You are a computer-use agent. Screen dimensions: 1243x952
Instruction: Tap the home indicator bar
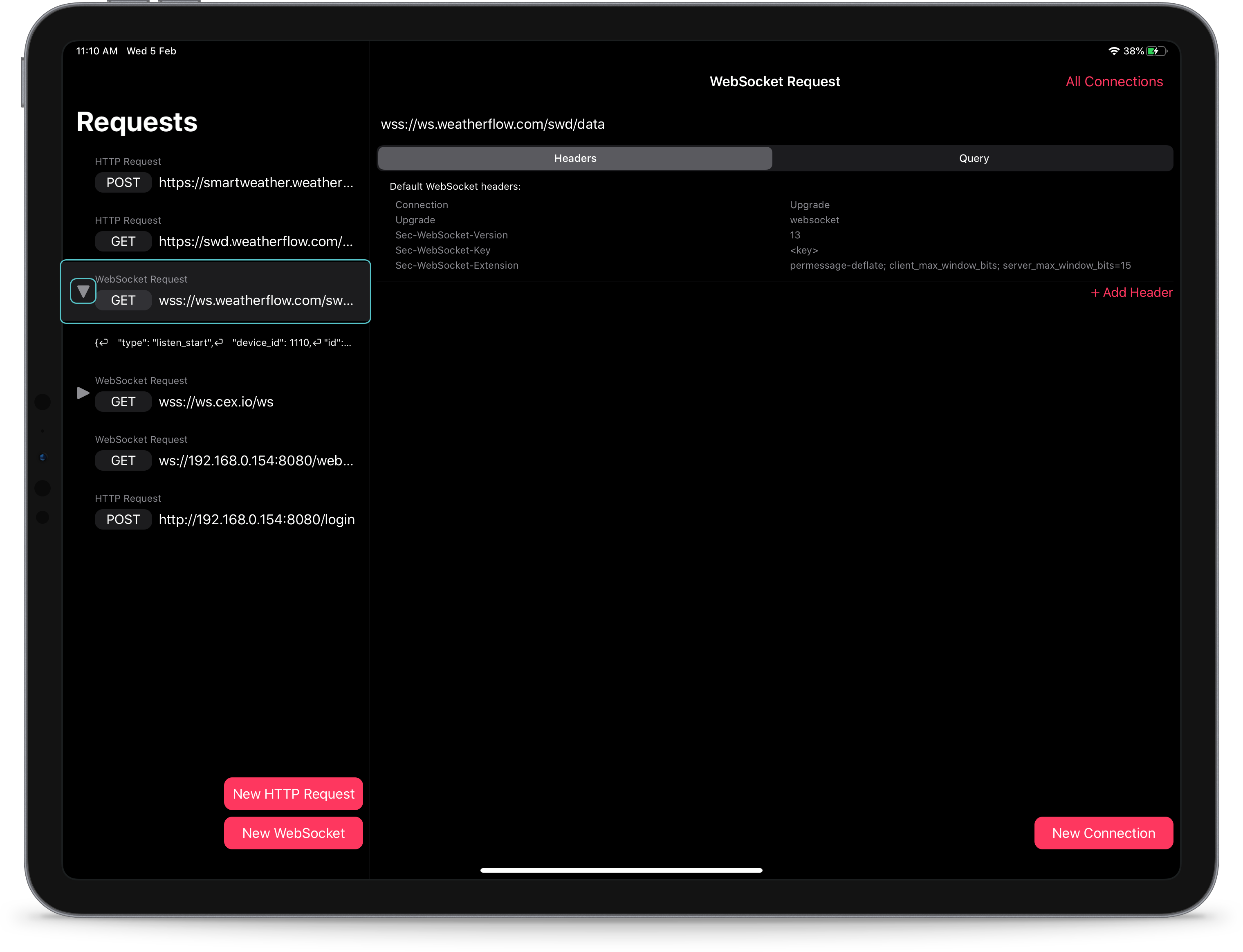point(621,870)
